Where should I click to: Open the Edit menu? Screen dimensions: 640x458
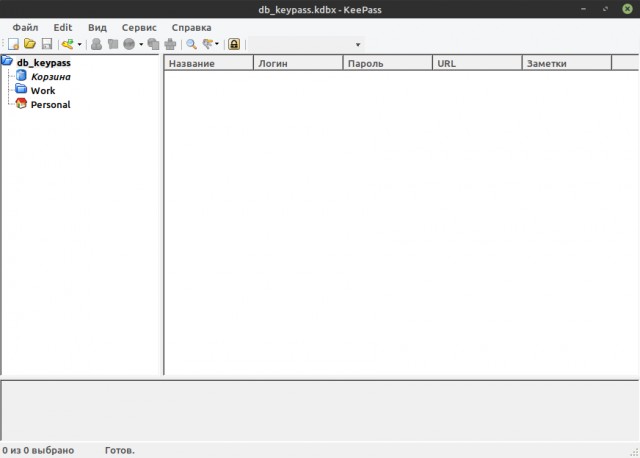(x=62, y=27)
